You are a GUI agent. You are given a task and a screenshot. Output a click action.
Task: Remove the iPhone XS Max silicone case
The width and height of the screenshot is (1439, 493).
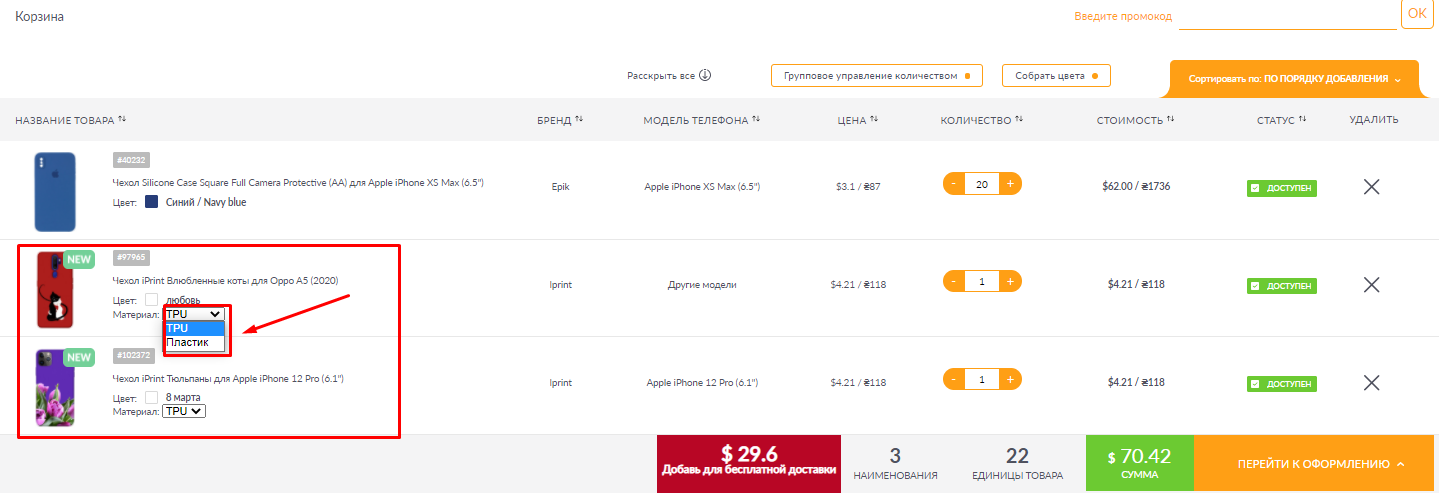(1371, 187)
